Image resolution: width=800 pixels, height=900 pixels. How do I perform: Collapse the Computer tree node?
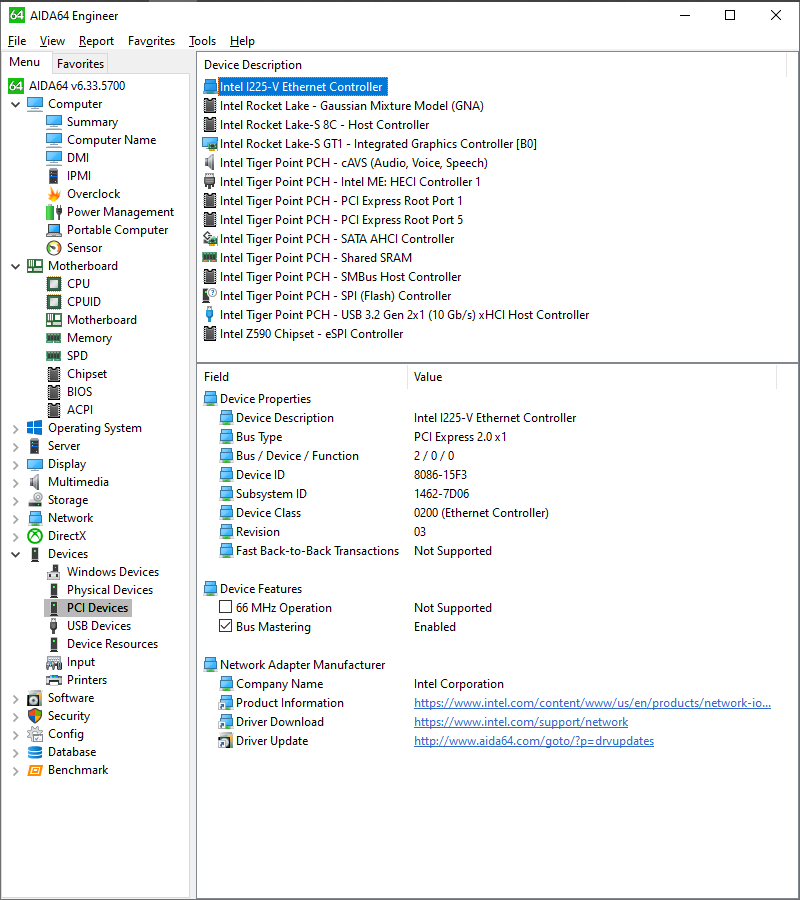tap(15, 104)
